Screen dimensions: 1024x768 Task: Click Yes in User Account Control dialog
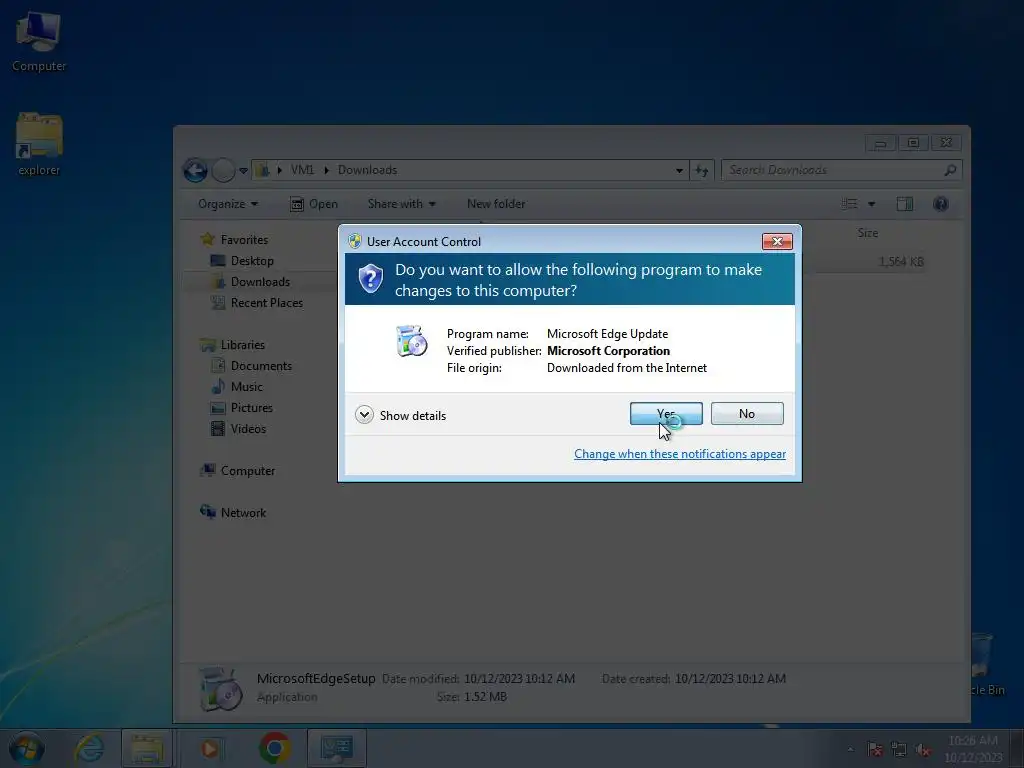click(665, 413)
